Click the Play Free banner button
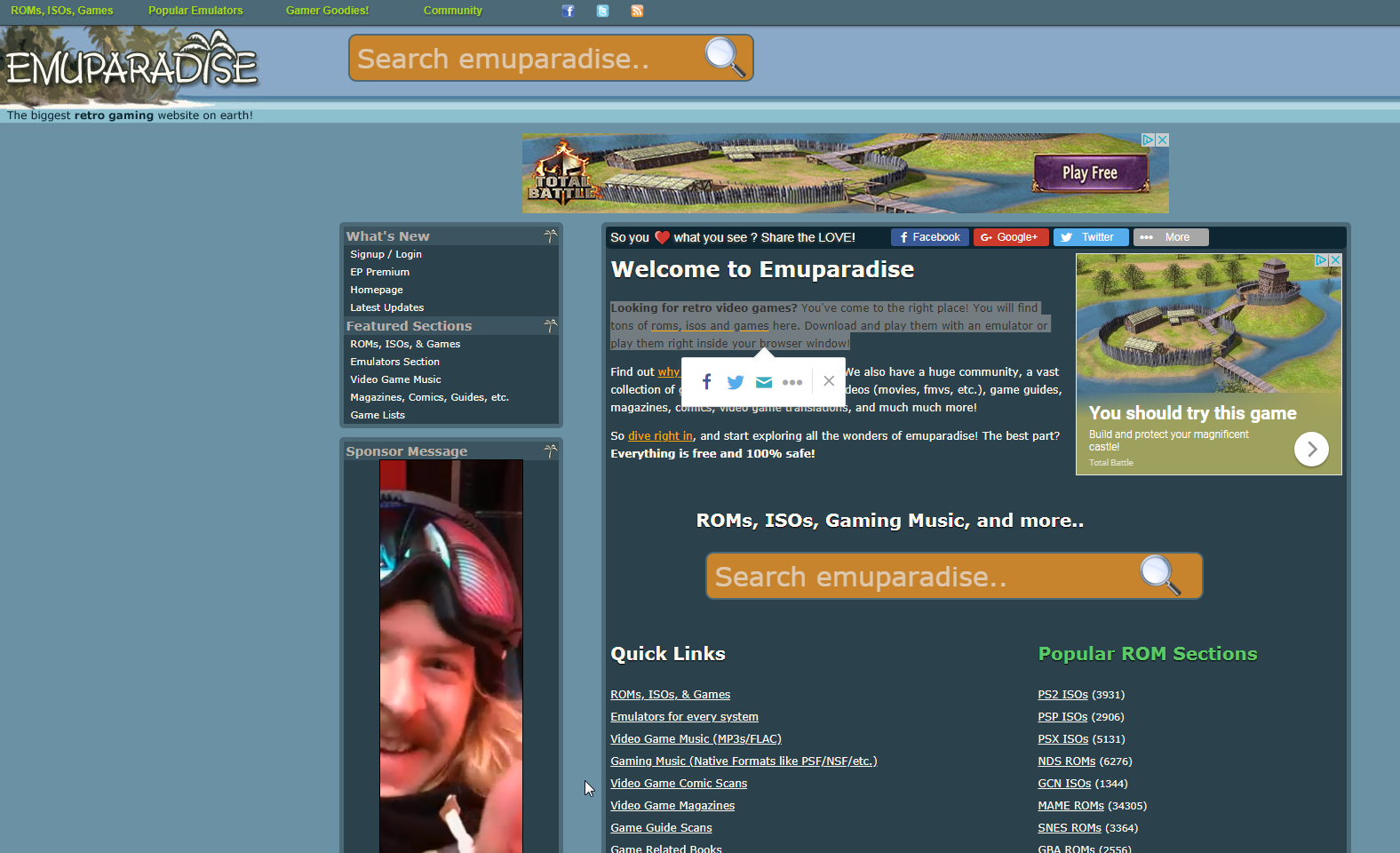1400x853 pixels. coord(1090,173)
